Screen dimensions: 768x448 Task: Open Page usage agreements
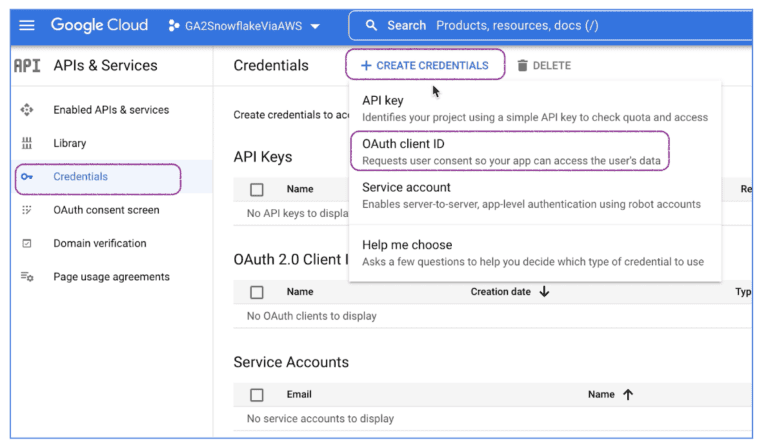[112, 277]
